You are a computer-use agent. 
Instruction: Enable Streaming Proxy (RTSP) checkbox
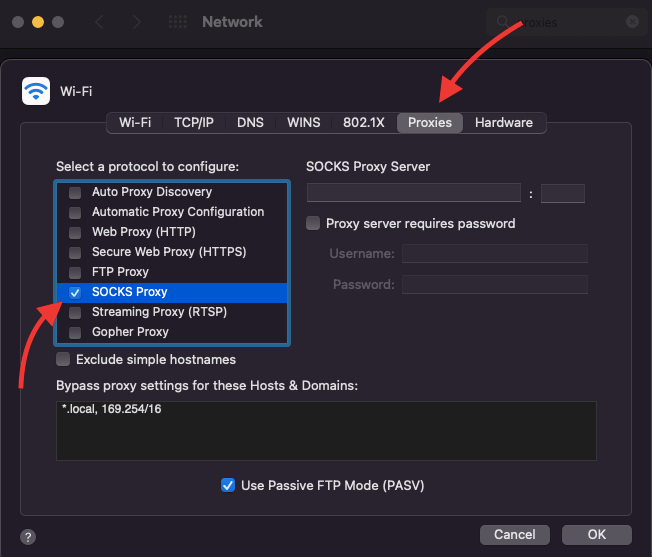click(75, 313)
